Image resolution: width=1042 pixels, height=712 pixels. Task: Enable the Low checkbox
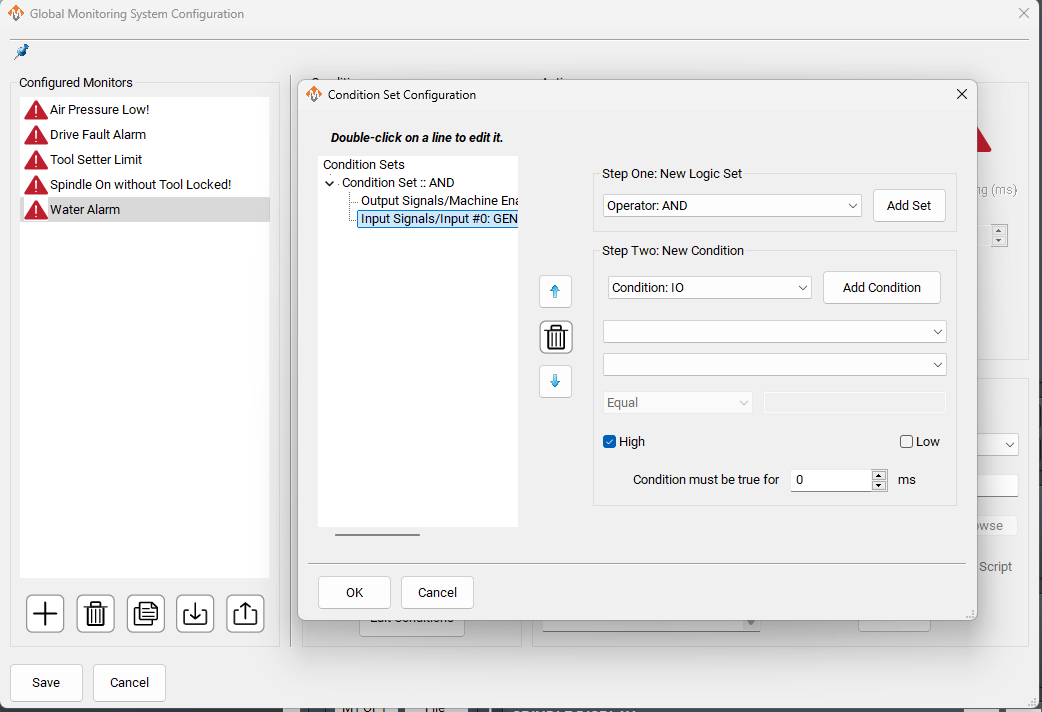(907, 442)
